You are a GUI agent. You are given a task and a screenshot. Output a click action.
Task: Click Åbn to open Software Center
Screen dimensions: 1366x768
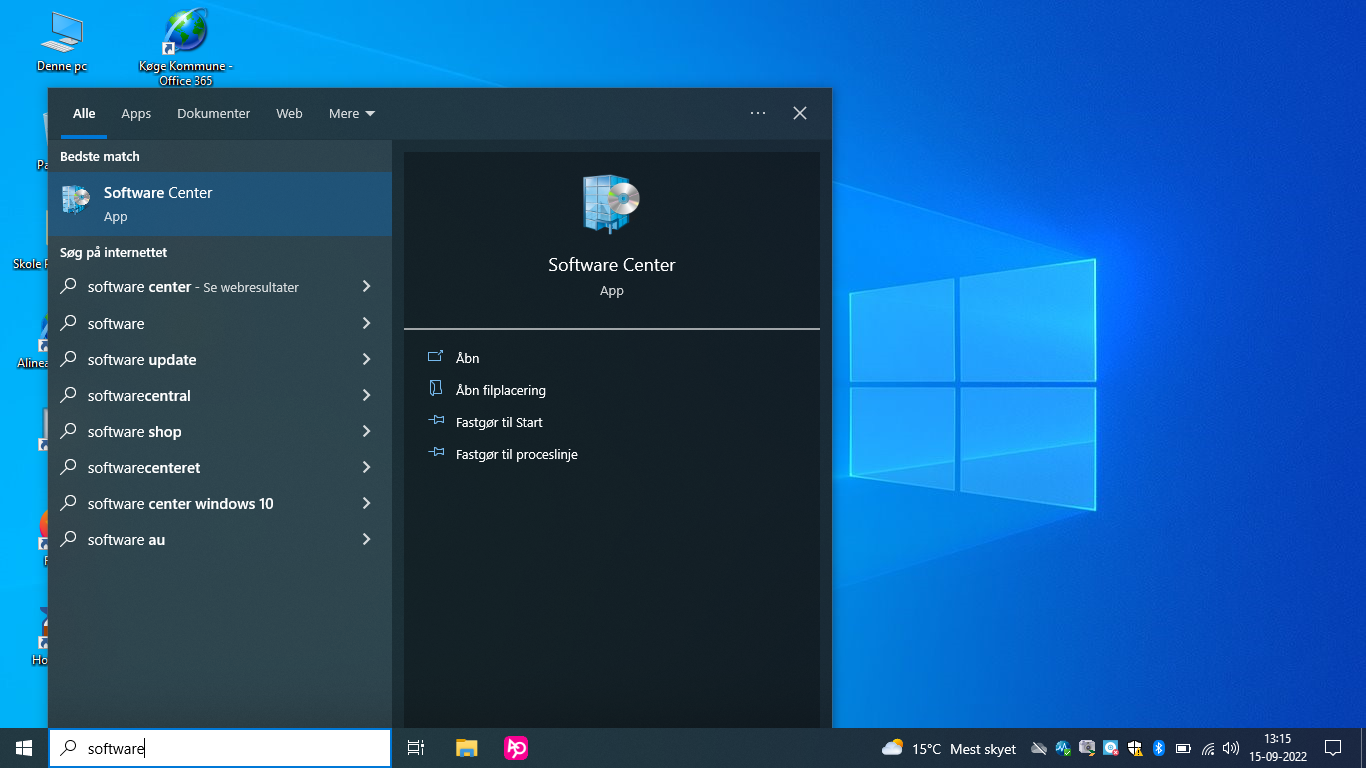click(467, 358)
